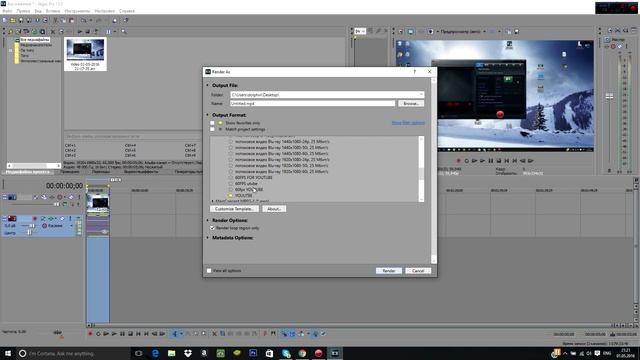The height and width of the screenshot is (360, 640).
Task: Click Play on the timeline transport bar
Action: (114, 334)
